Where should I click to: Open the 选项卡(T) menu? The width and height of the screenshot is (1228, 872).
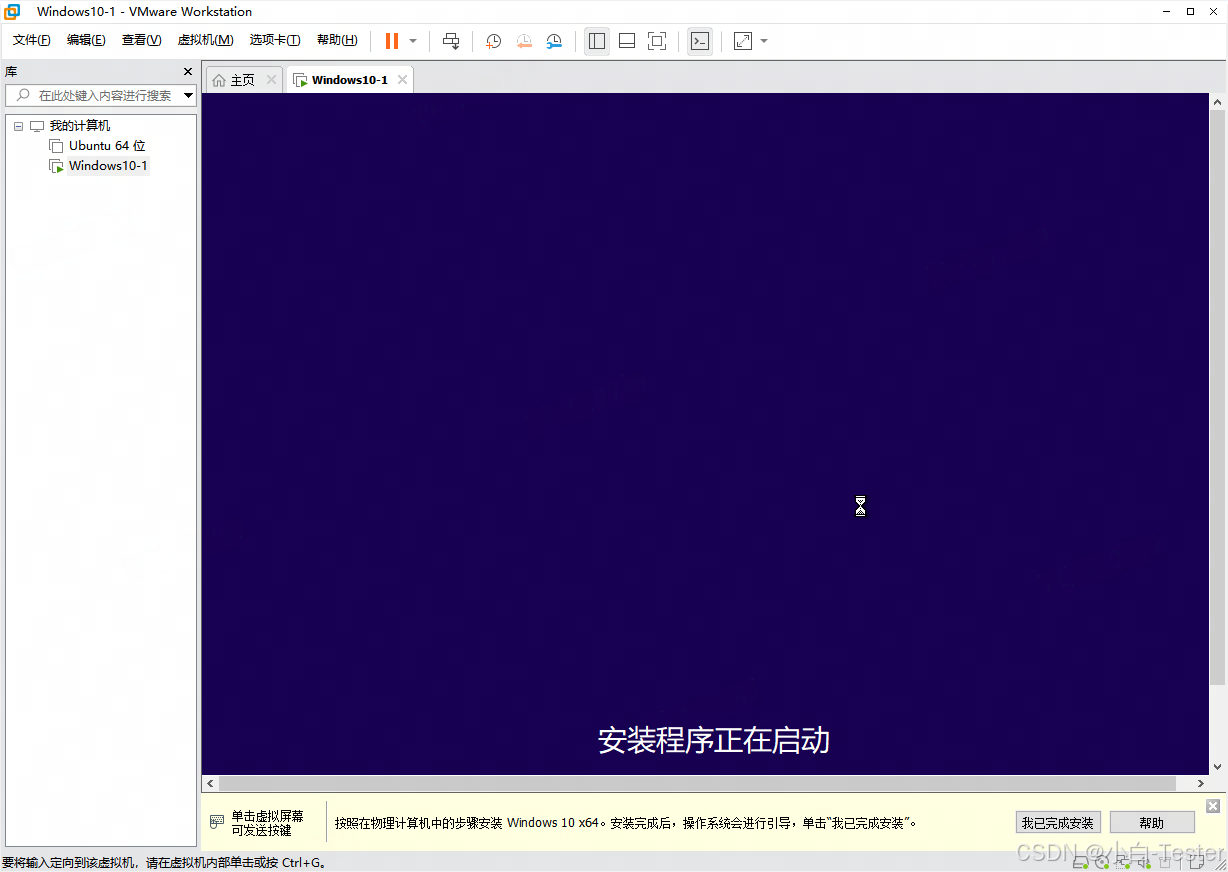[275, 40]
